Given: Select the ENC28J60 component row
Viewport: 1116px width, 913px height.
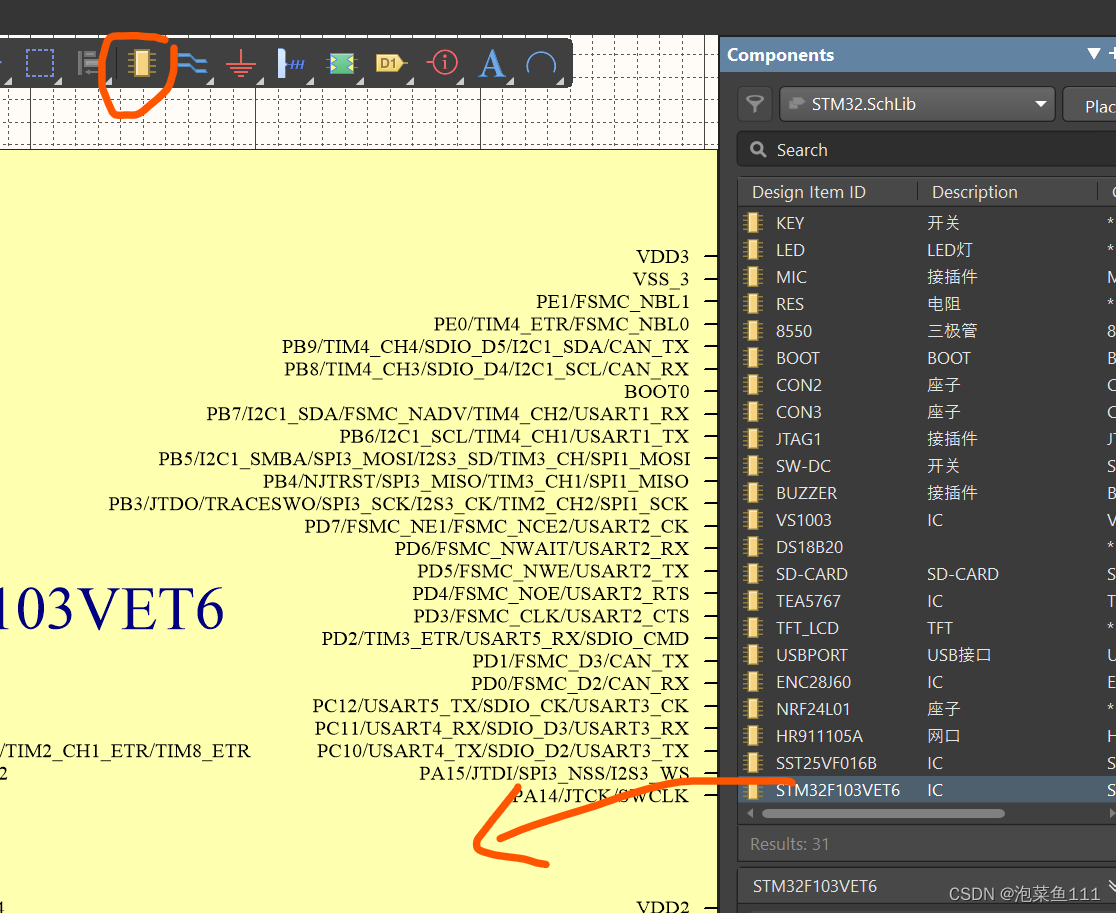Looking at the screenshot, I should (x=927, y=682).
